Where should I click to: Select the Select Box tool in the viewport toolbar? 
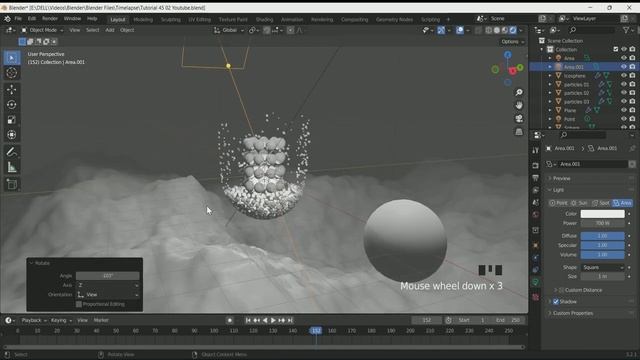(x=11, y=58)
